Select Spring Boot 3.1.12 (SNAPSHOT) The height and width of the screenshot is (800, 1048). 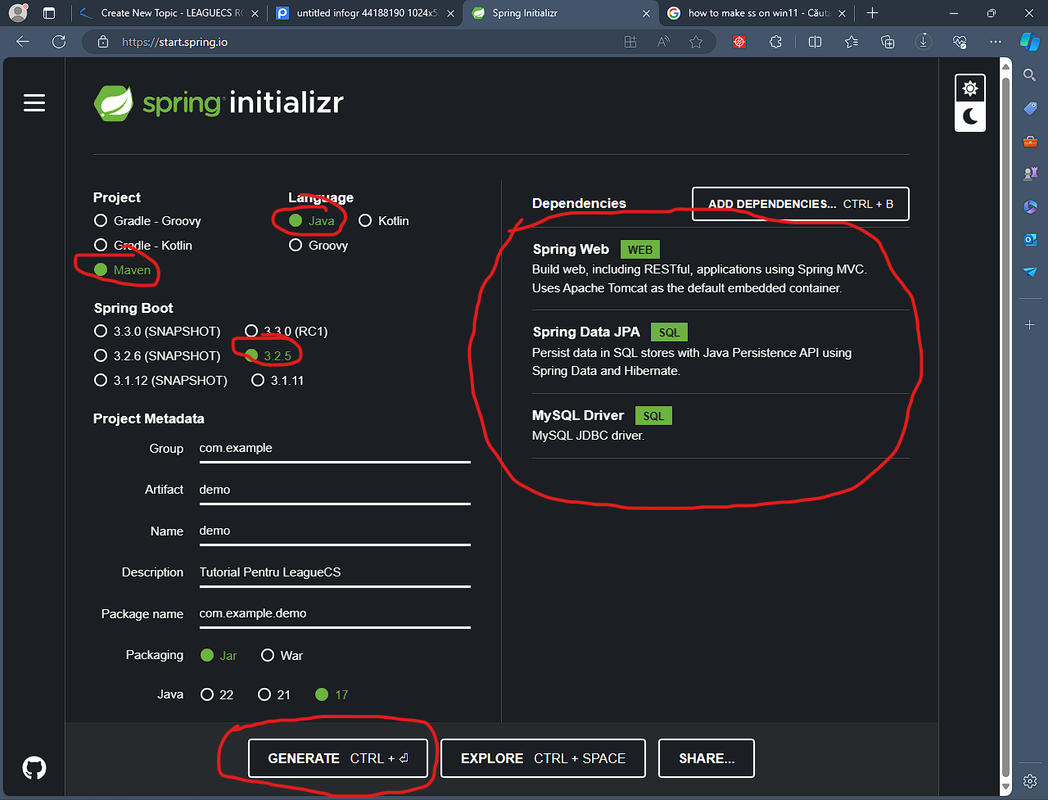(x=160, y=380)
